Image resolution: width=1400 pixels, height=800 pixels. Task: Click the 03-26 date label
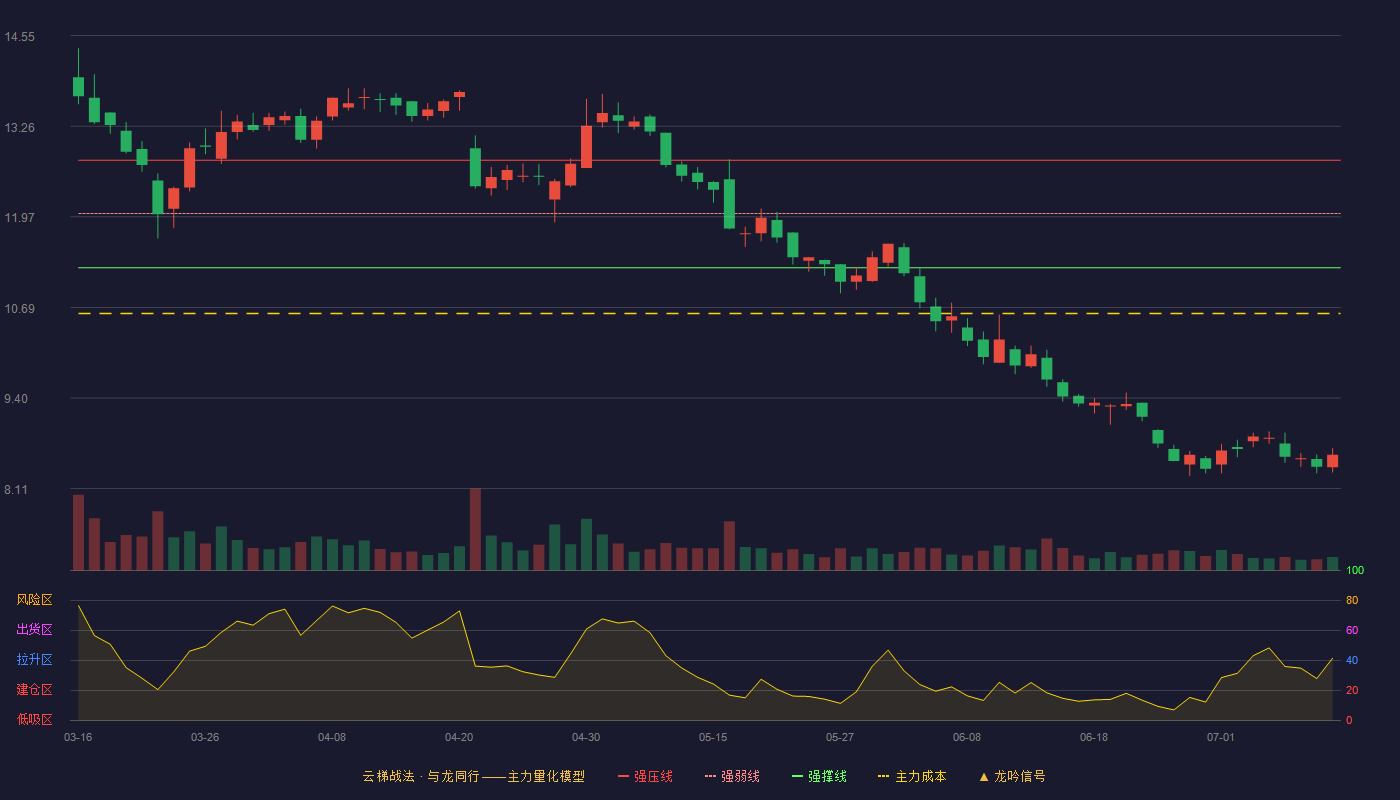pos(205,737)
